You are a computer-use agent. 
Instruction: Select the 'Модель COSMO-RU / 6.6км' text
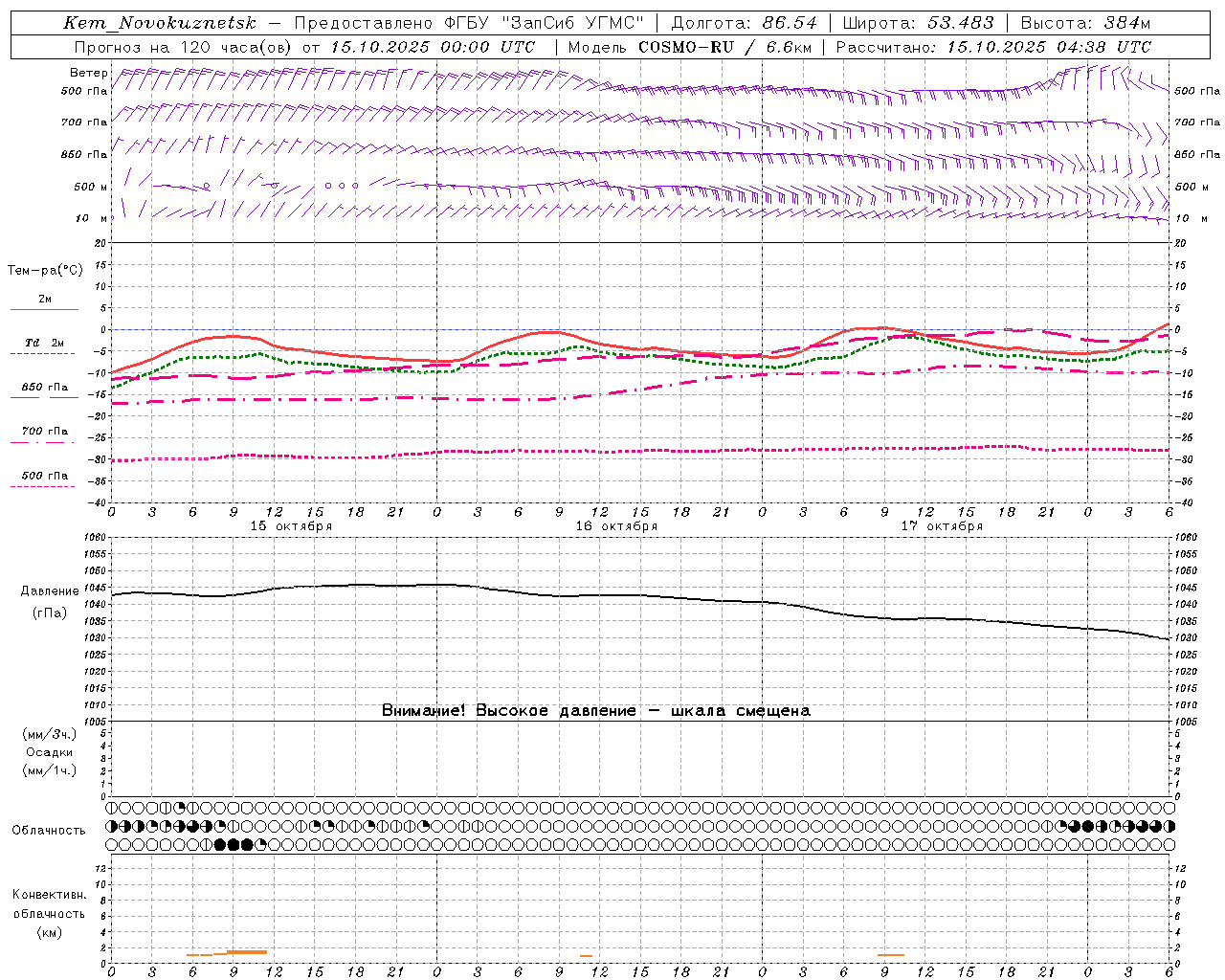(690, 47)
